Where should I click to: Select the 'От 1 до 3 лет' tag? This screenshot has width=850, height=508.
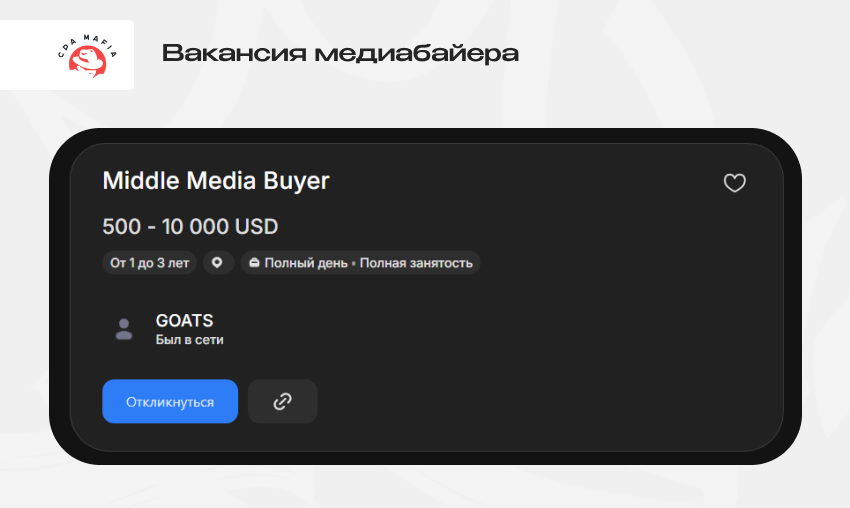pos(149,262)
